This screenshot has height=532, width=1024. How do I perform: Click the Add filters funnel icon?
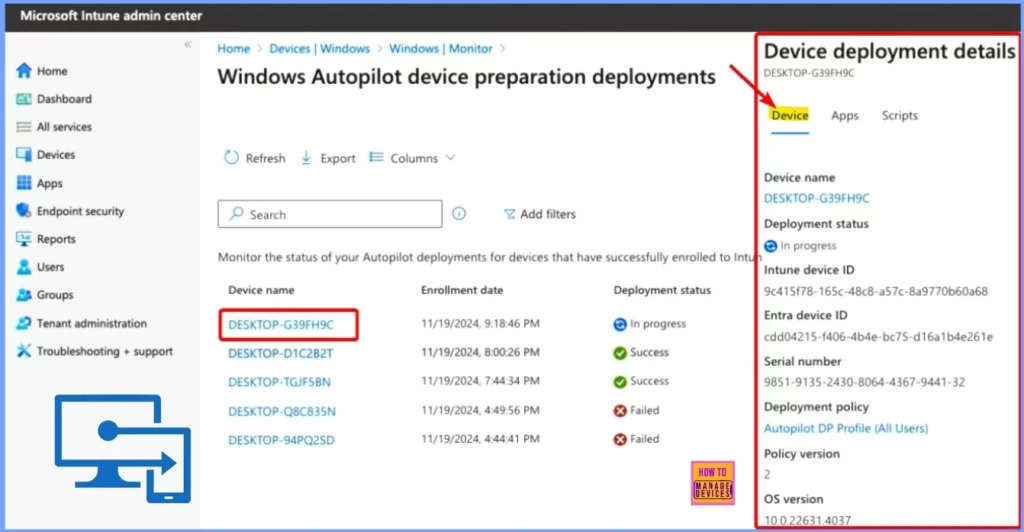click(x=509, y=214)
